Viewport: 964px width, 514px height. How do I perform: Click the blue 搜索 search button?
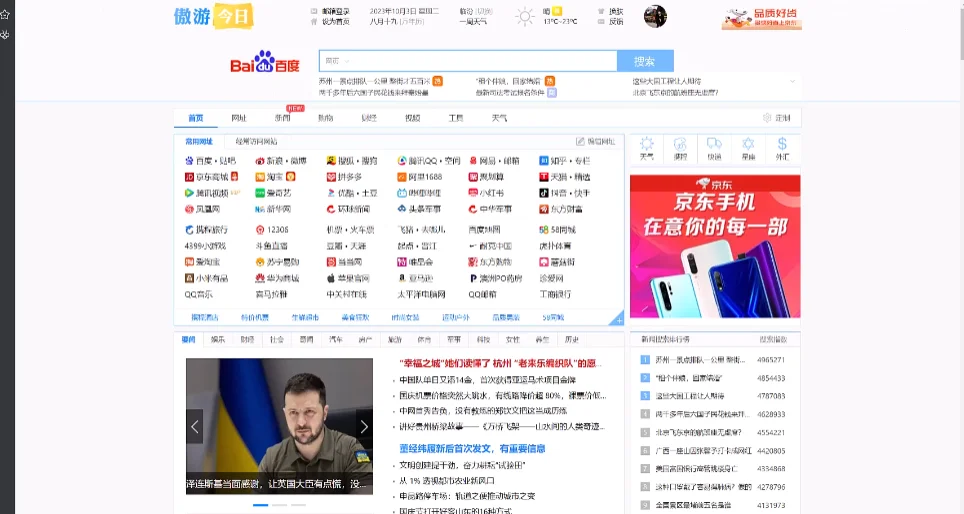(645, 61)
